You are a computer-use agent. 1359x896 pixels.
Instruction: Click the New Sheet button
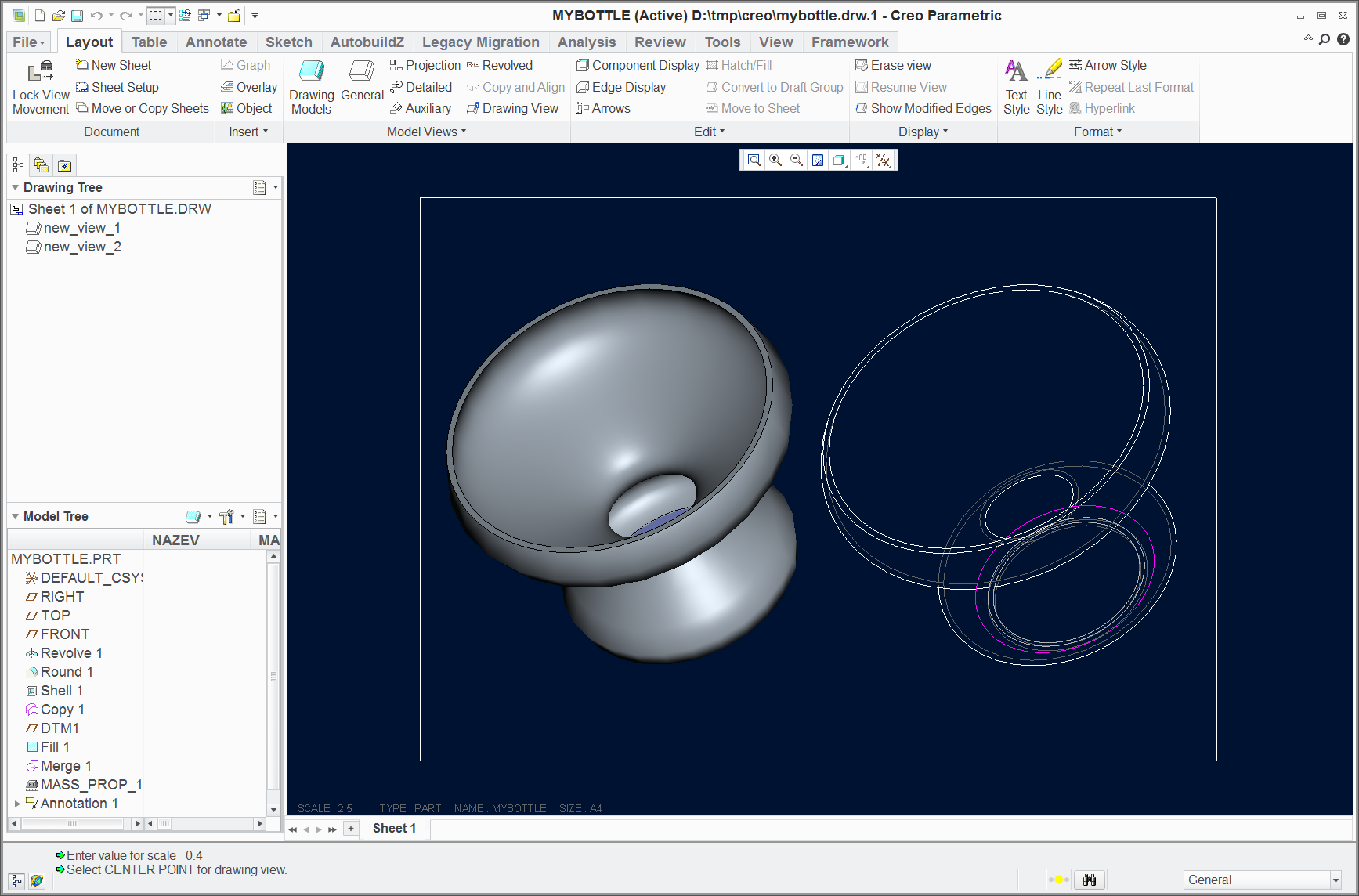point(114,65)
